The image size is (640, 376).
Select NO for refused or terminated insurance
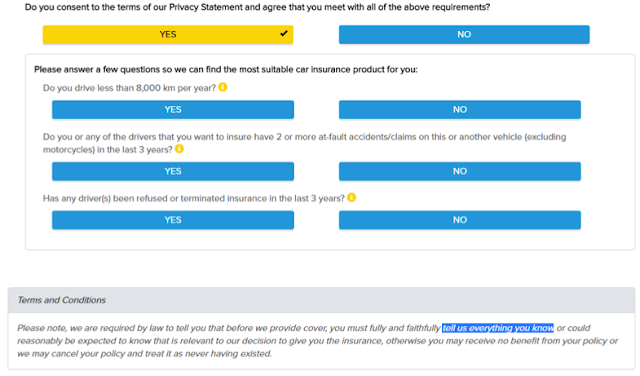click(460, 220)
